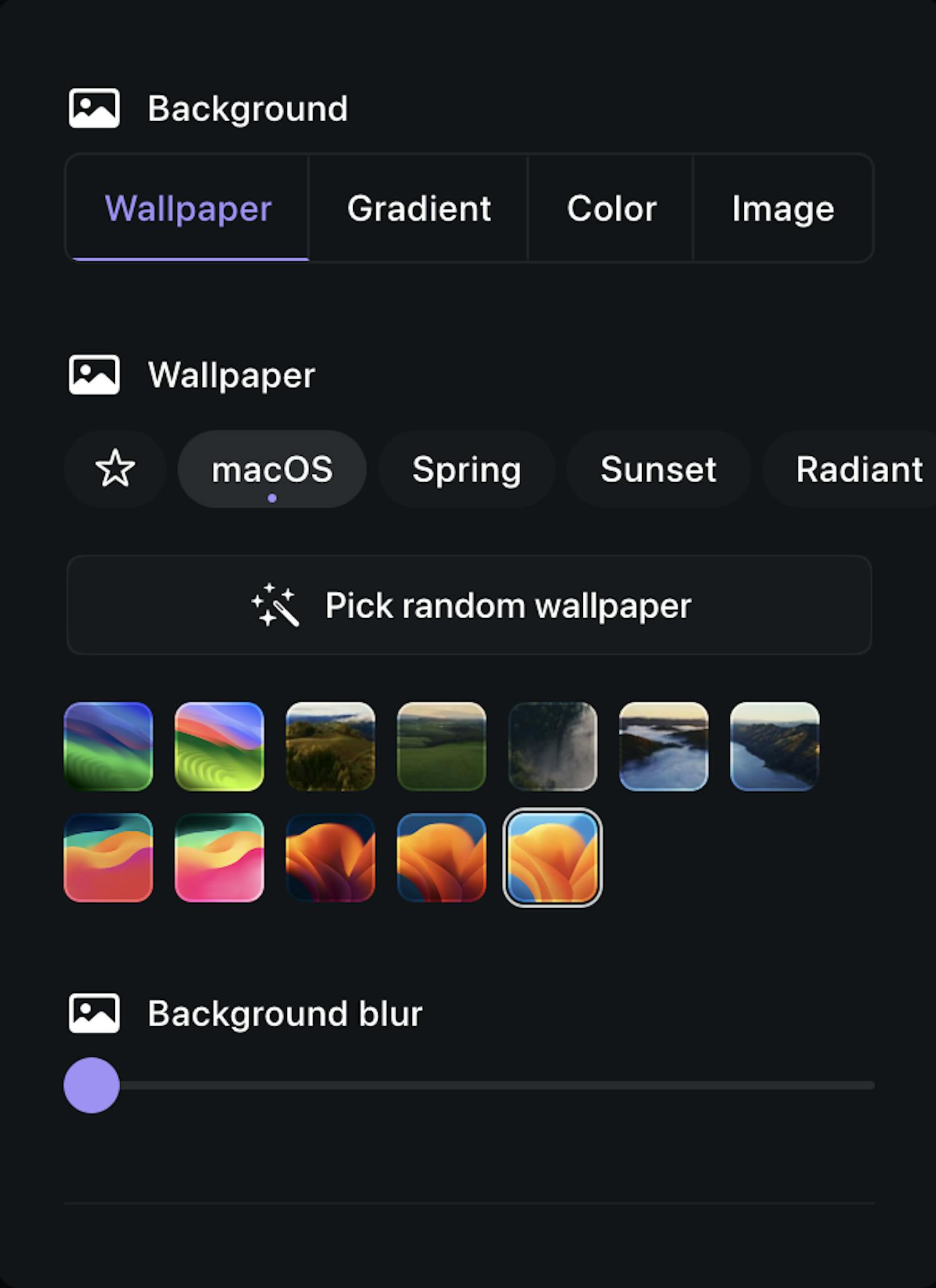This screenshot has height=1288, width=936.
Task: Click the Background blur slider handle
Action: [92, 1085]
